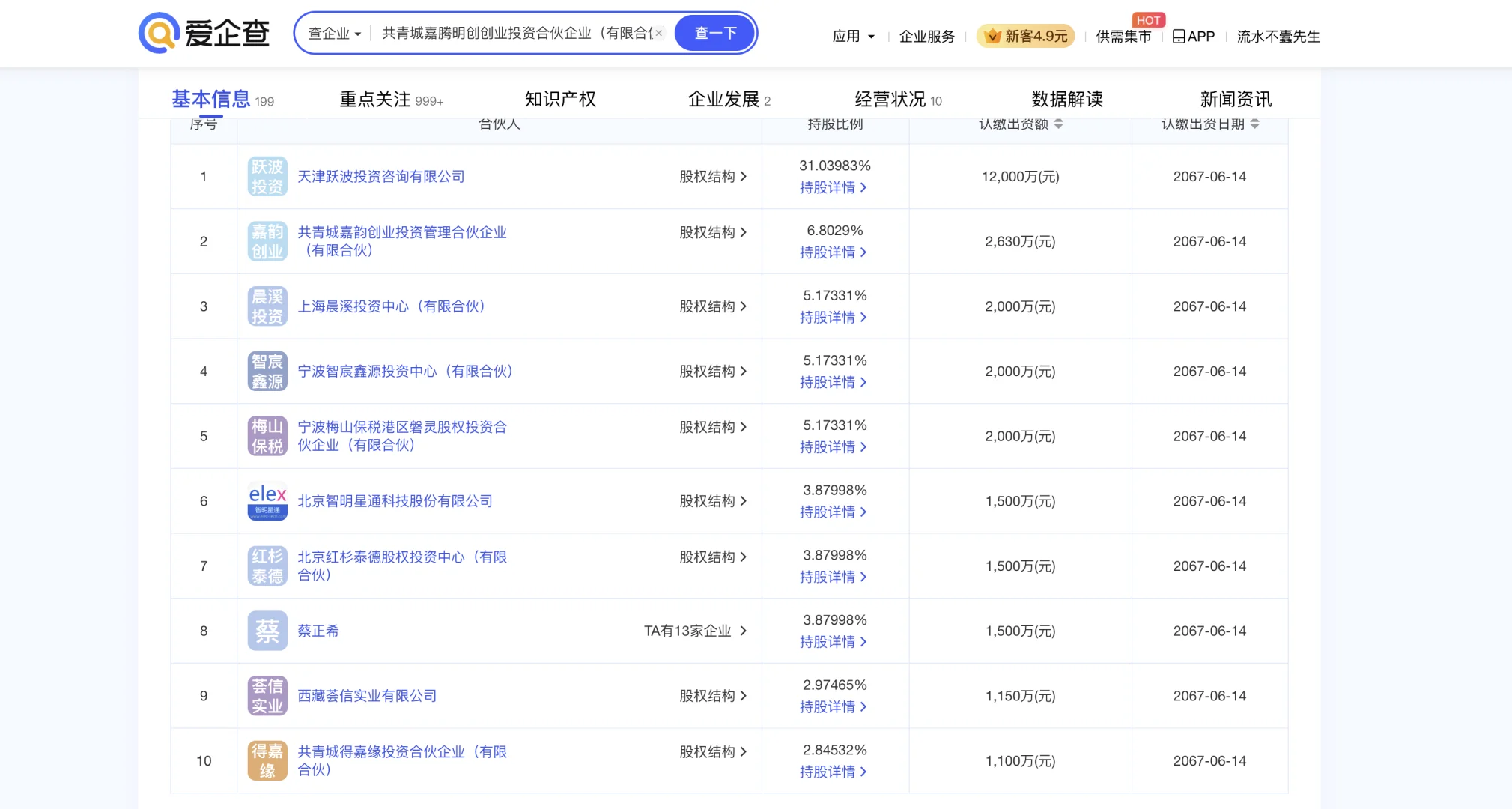
Task: Switch to the 基本信息 tab
Action: 222,99
